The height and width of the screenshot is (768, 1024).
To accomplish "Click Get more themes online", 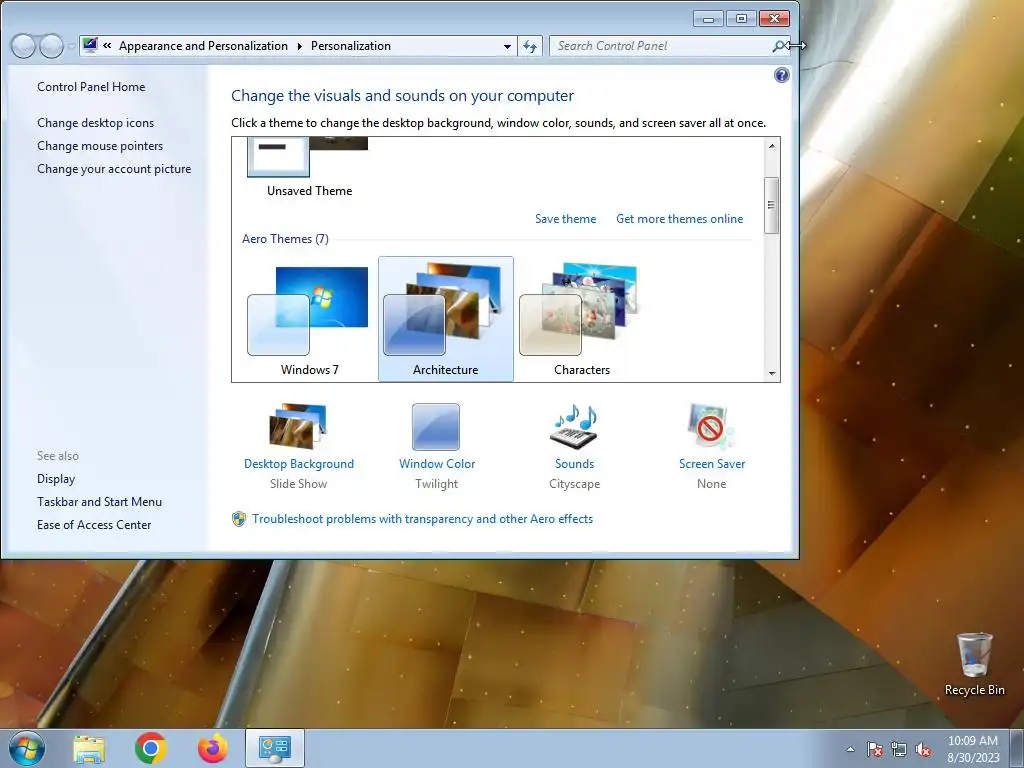I will (679, 219).
